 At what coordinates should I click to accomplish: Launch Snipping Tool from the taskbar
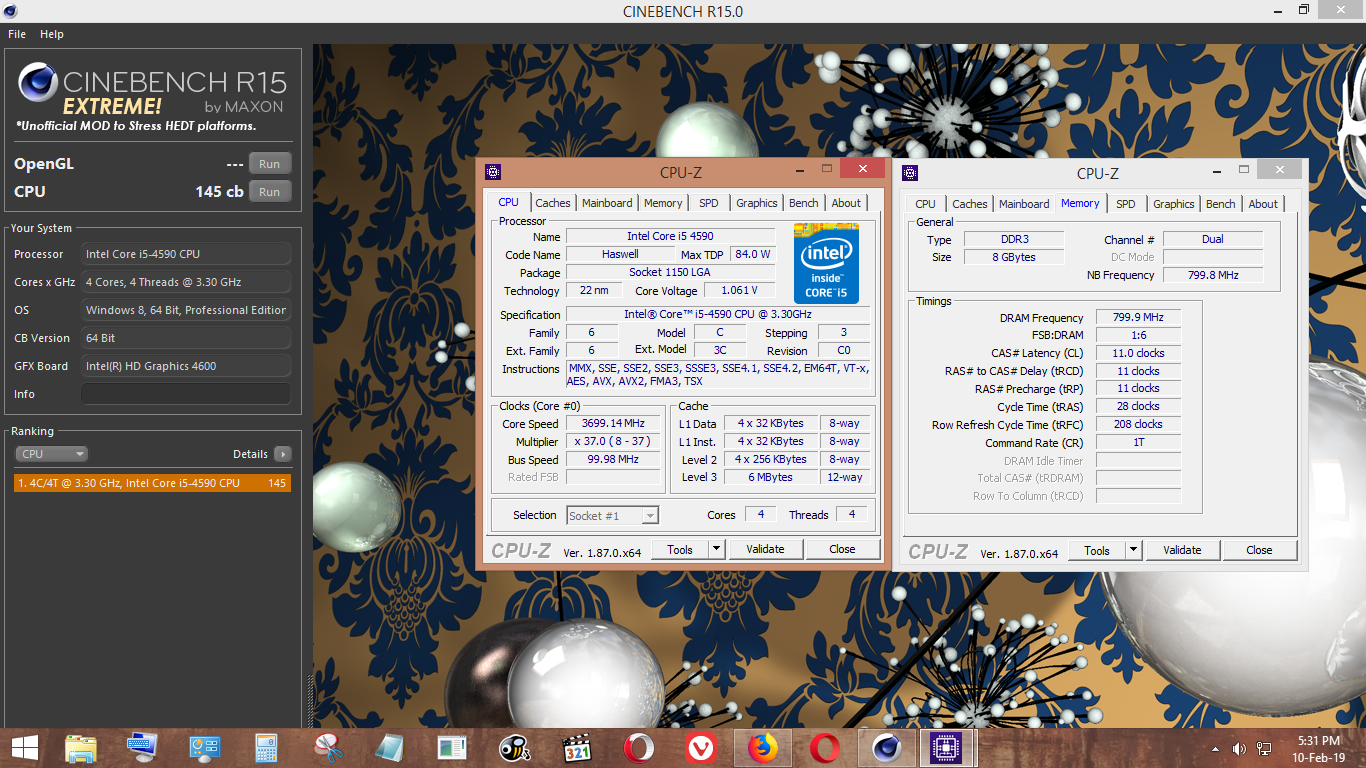328,747
